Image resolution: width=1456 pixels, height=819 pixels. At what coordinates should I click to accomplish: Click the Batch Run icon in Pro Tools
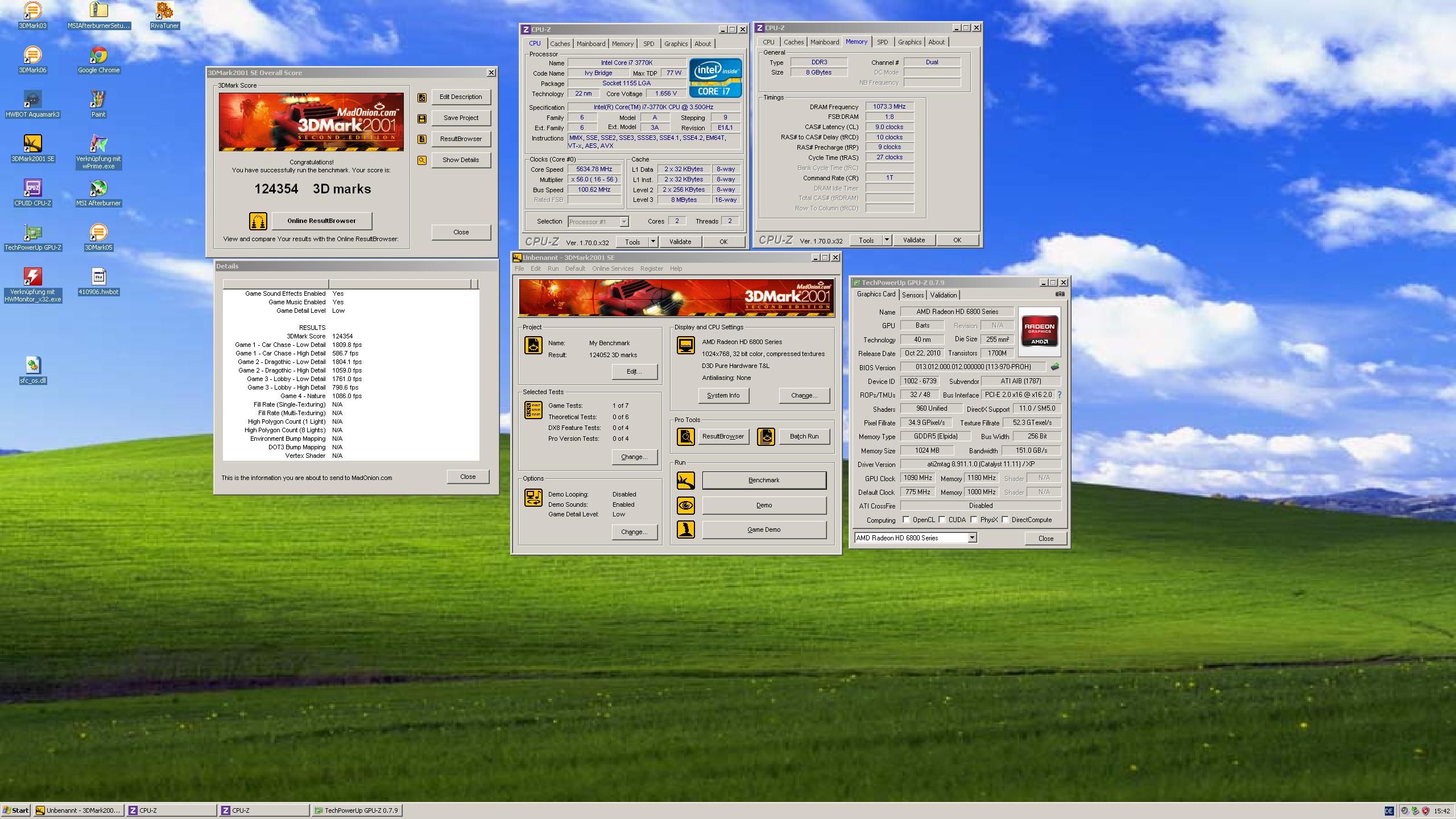(766, 437)
